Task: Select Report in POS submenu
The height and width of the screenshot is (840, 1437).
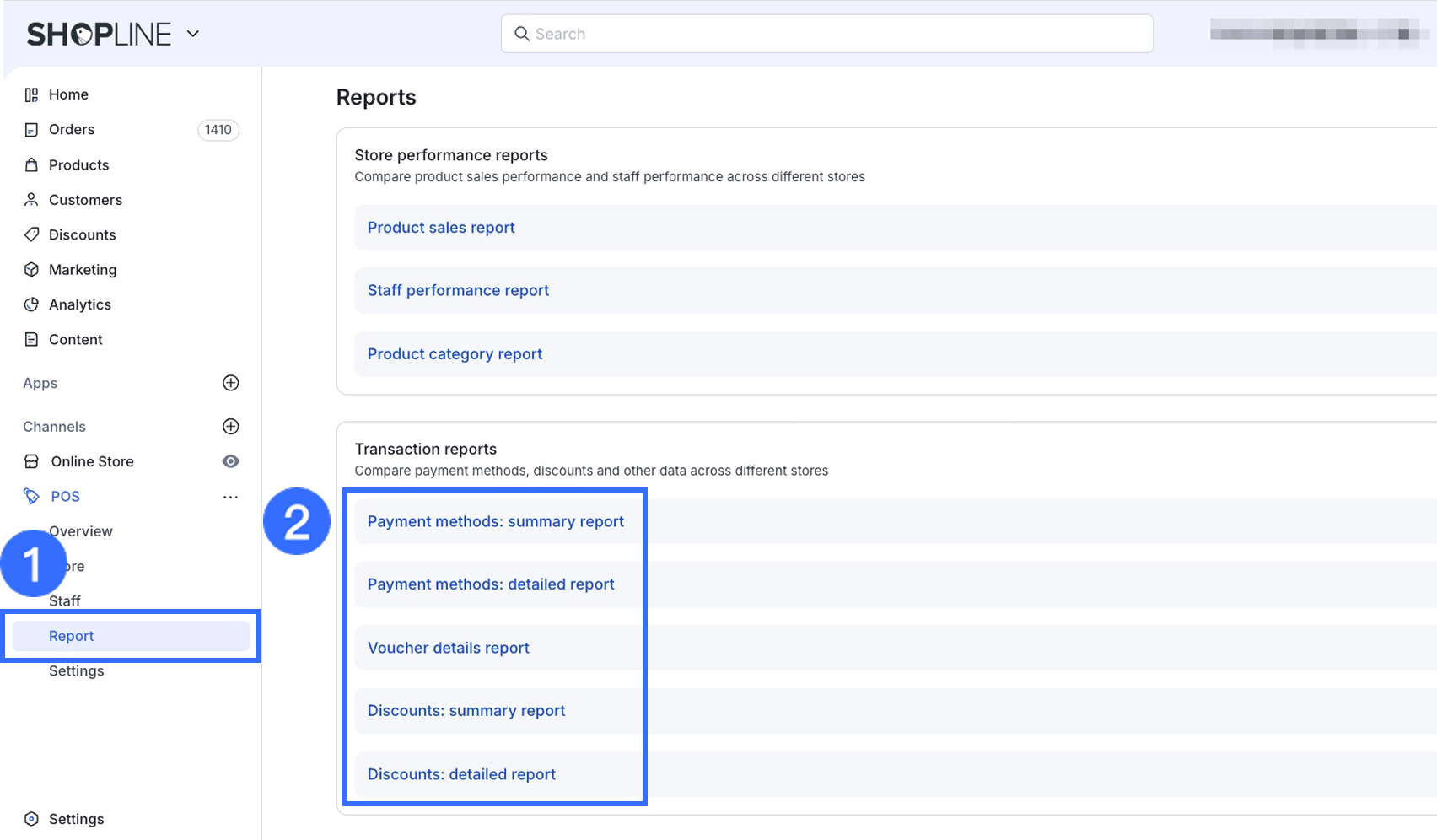Action: click(x=72, y=636)
